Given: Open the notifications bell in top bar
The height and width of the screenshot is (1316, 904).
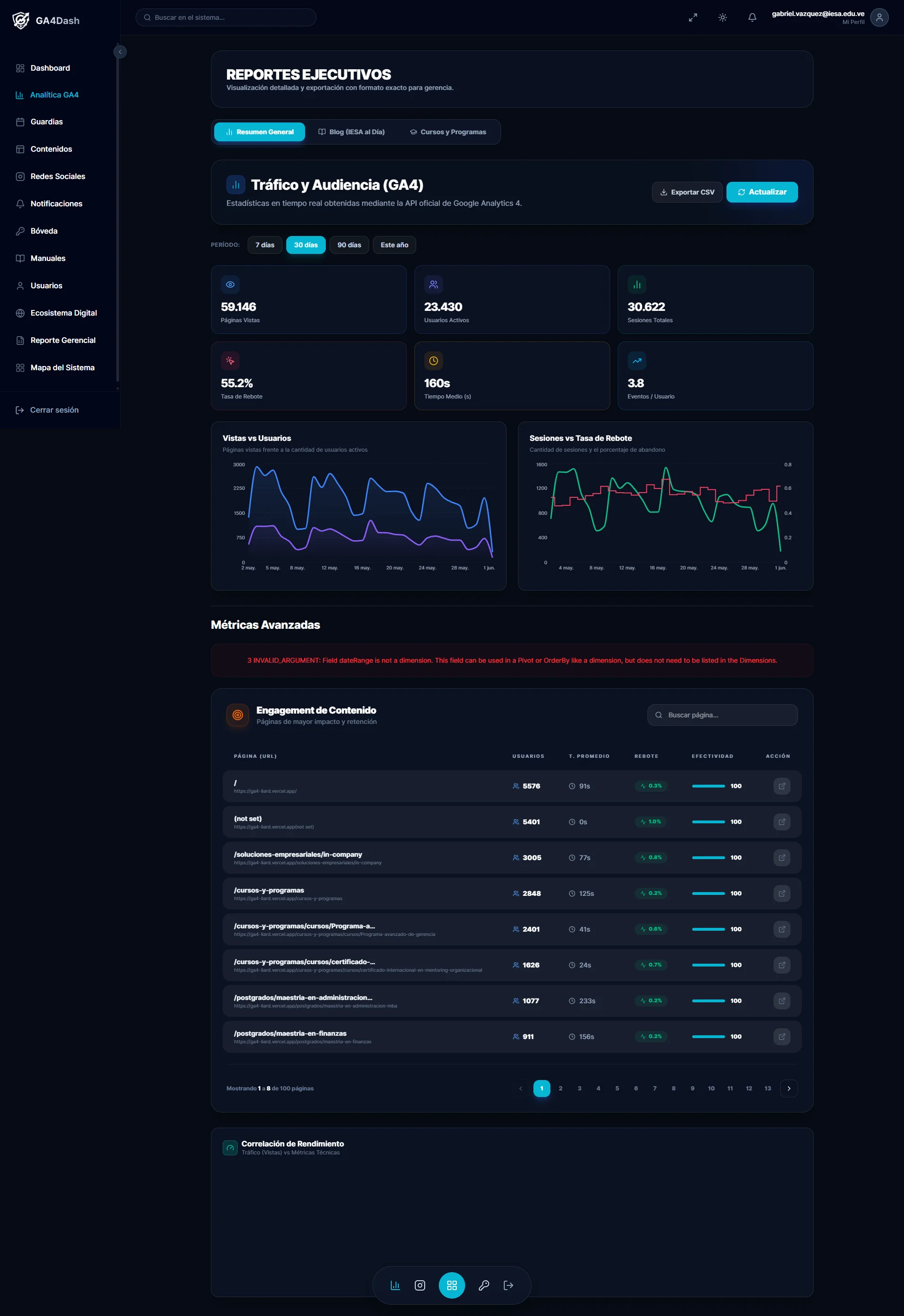Looking at the screenshot, I should [751, 17].
